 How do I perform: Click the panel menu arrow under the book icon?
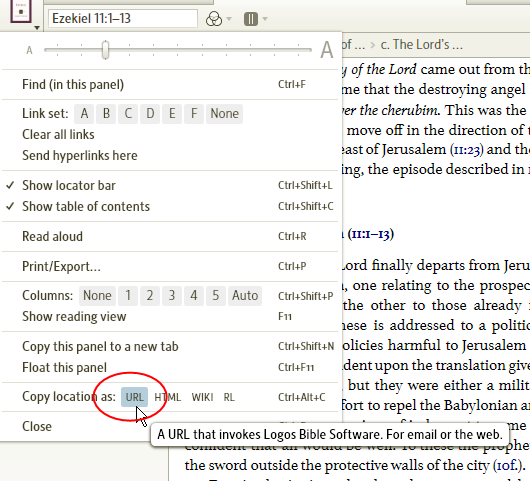37,28
